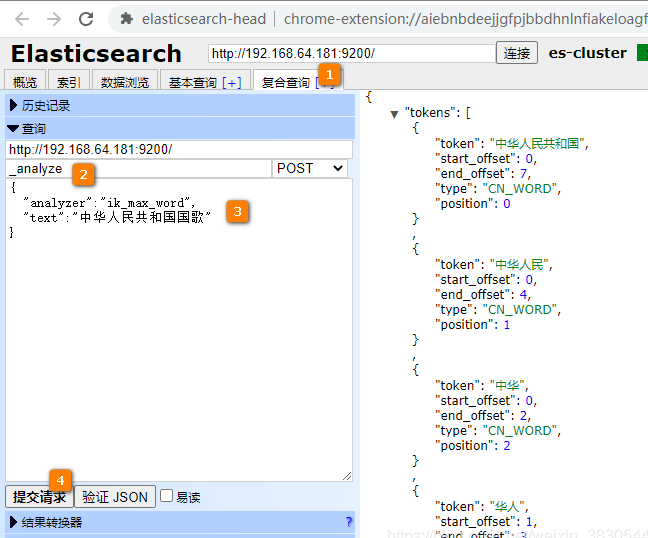
Task: Switch to the 索引 indices tab
Action: pyautogui.click(x=69, y=82)
